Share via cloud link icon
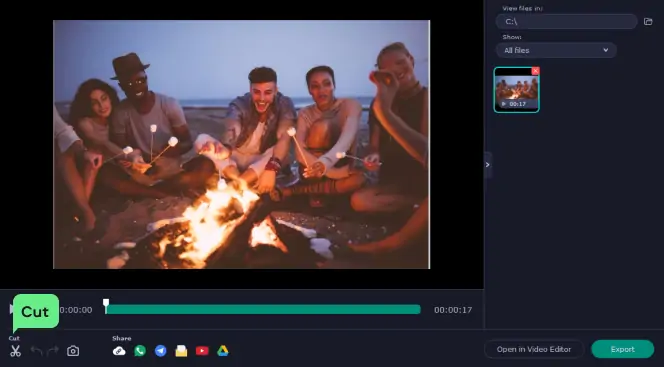The height and width of the screenshot is (367, 664). pyautogui.click(x=119, y=351)
